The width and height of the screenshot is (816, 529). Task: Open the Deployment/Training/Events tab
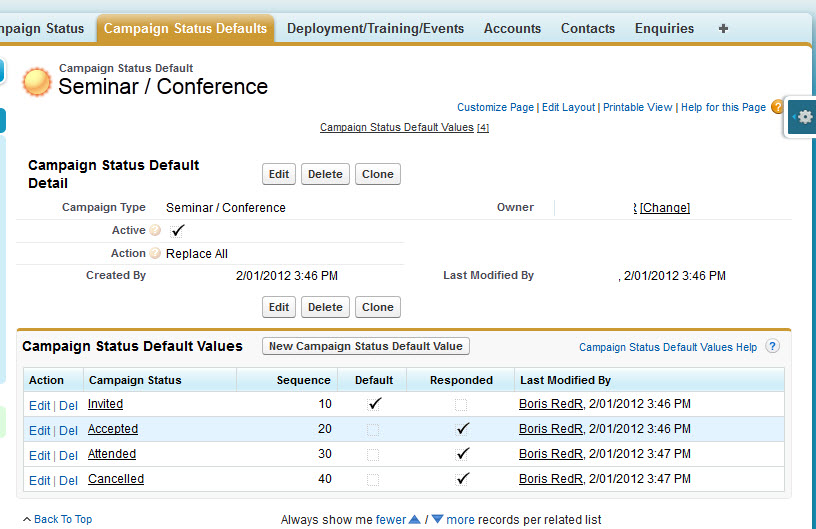click(x=375, y=29)
